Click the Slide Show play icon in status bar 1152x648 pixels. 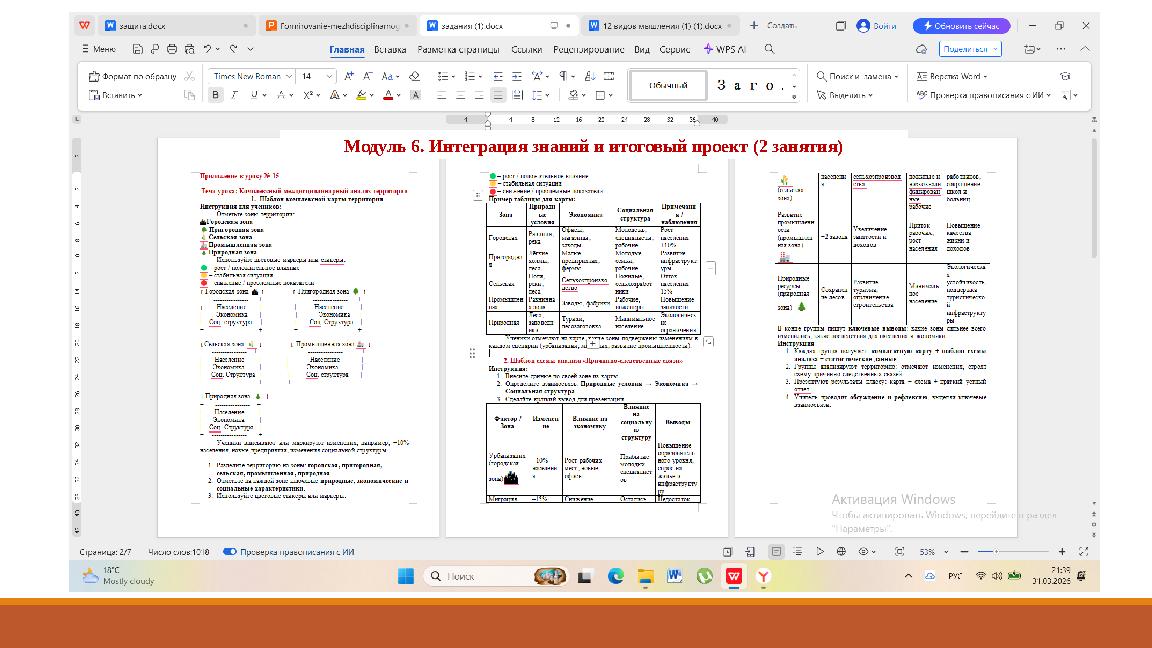click(820, 551)
